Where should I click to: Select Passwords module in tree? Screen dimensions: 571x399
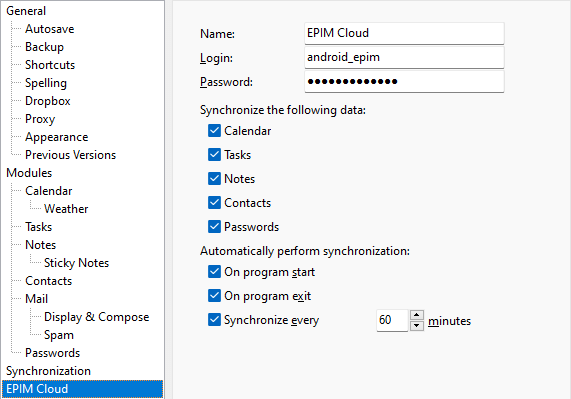pyautogui.click(x=52, y=353)
